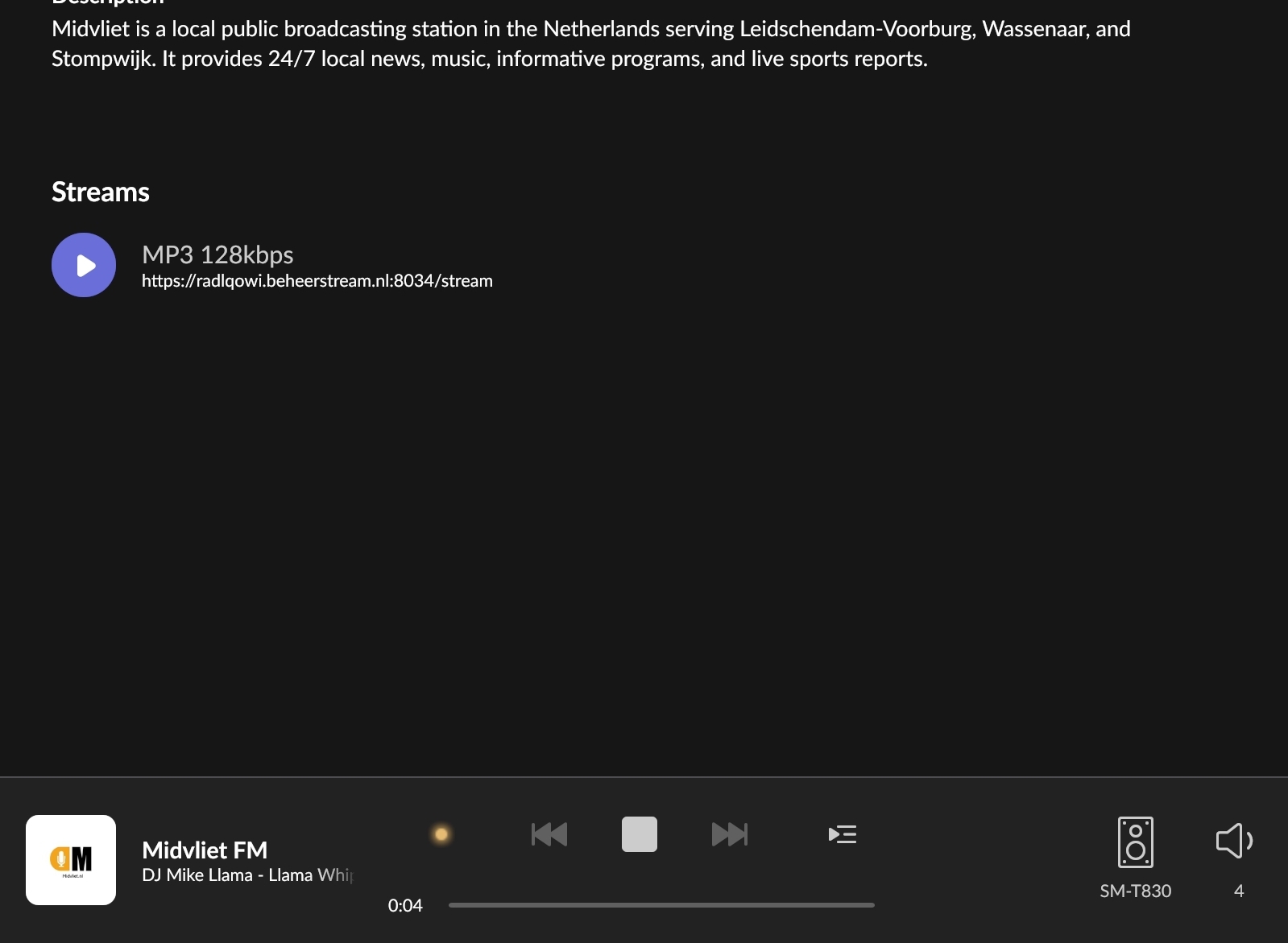The height and width of the screenshot is (943, 1288).
Task: Click the 0:04 elapsed time
Action: click(405, 905)
